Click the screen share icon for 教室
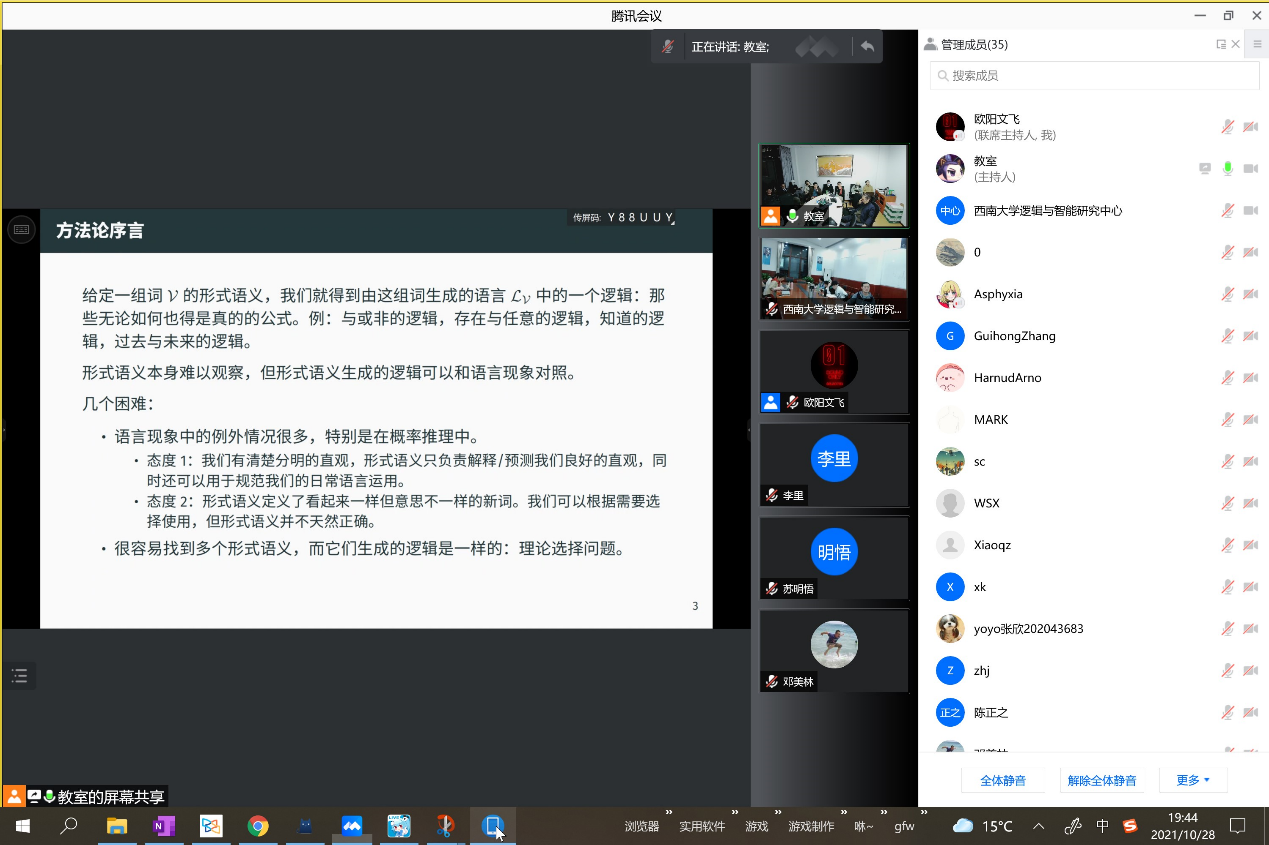Image resolution: width=1269 pixels, height=845 pixels. click(x=1205, y=169)
